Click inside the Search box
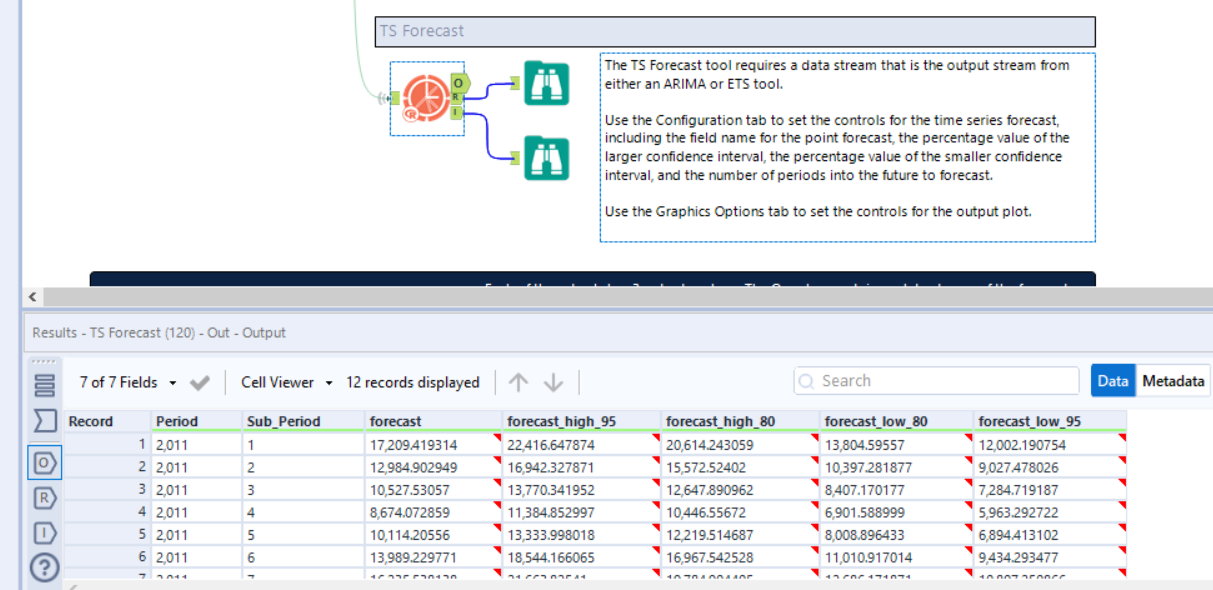This screenshot has height=590, width=1213. click(x=935, y=380)
